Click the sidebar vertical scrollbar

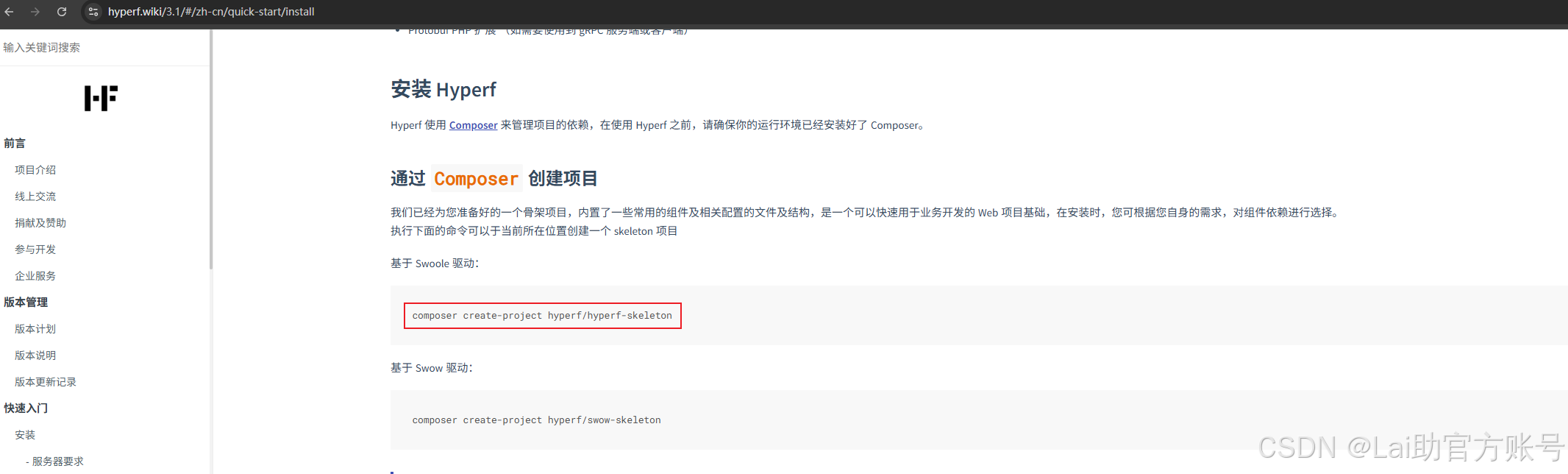tap(211, 149)
